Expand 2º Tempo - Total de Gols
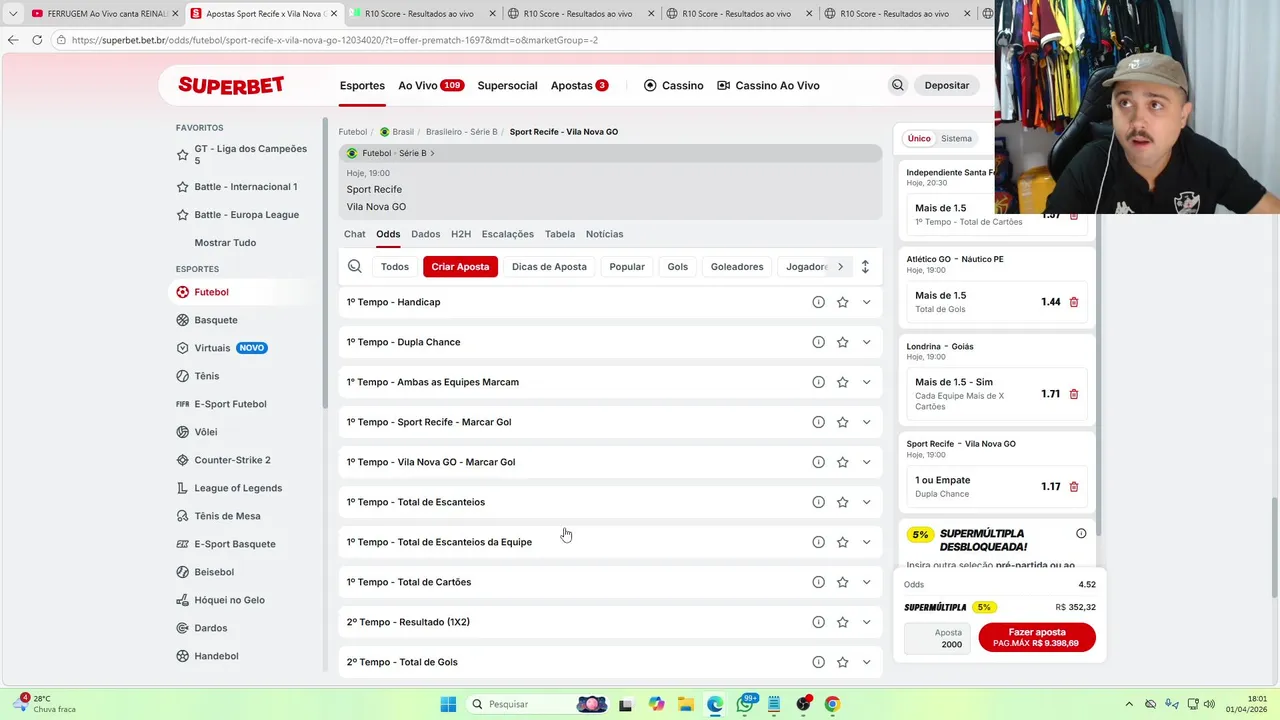 click(x=866, y=662)
